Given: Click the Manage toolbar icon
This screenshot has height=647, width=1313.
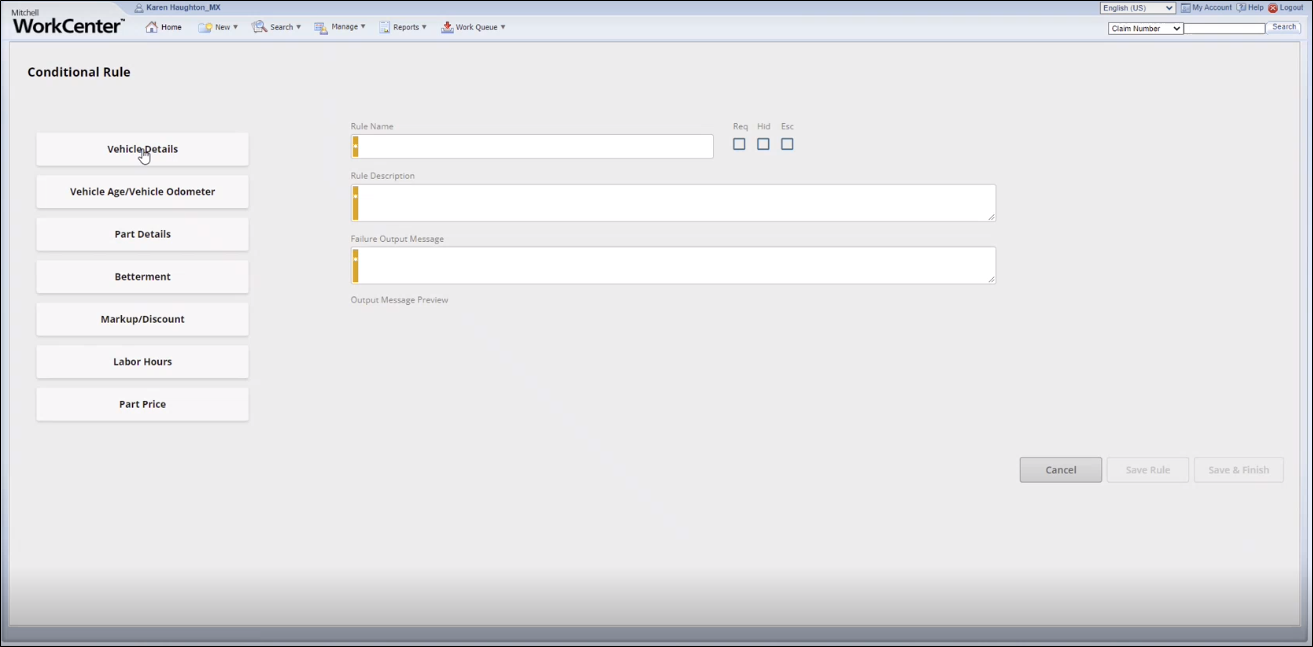Looking at the screenshot, I should point(321,27).
